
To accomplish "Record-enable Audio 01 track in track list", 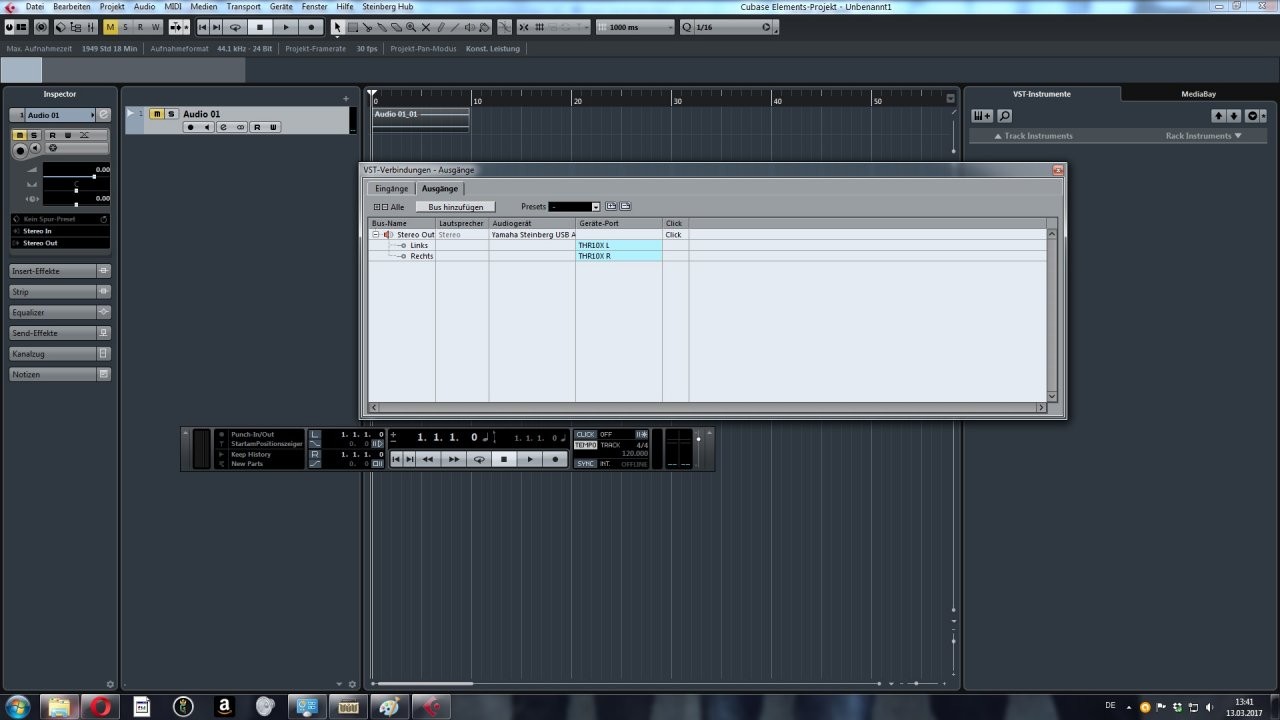I will (x=191, y=127).
